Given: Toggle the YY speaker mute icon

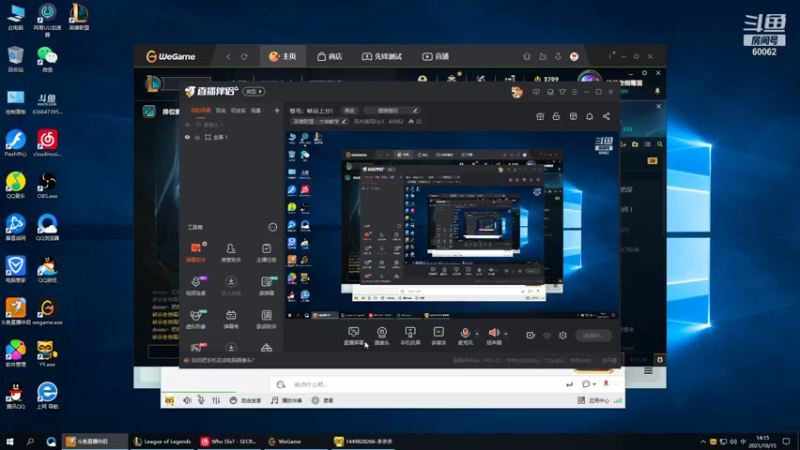Looking at the screenshot, I should 187,401.
